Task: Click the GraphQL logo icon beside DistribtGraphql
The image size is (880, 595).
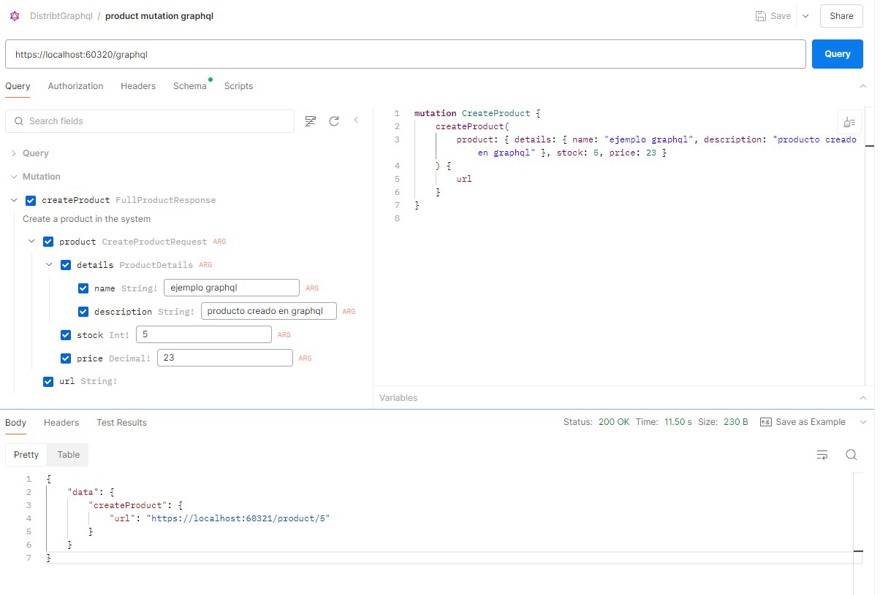Action: click(15, 16)
